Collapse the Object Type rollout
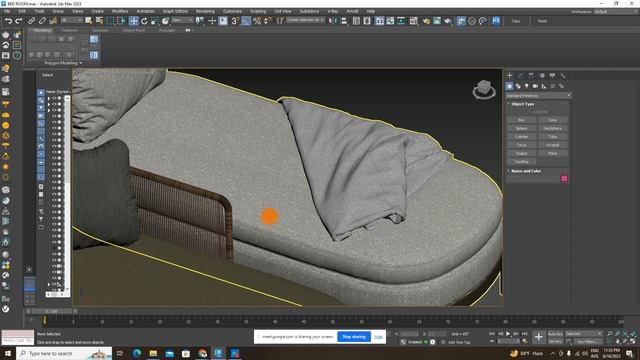The width and height of the screenshot is (640, 360). click(x=523, y=104)
